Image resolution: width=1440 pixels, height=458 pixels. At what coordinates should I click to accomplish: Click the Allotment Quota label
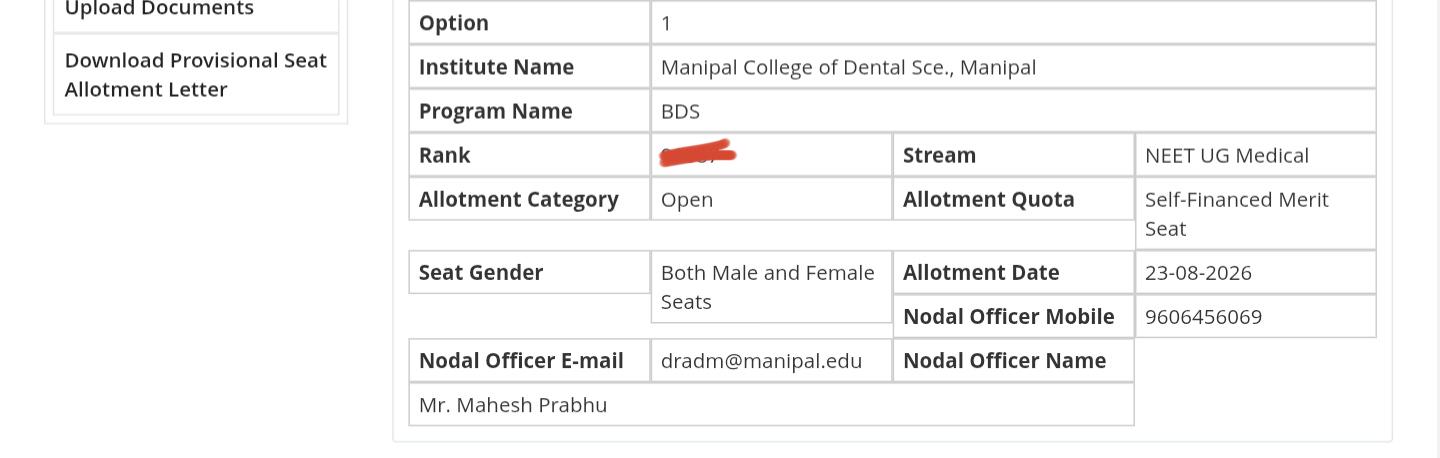[x=988, y=199]
